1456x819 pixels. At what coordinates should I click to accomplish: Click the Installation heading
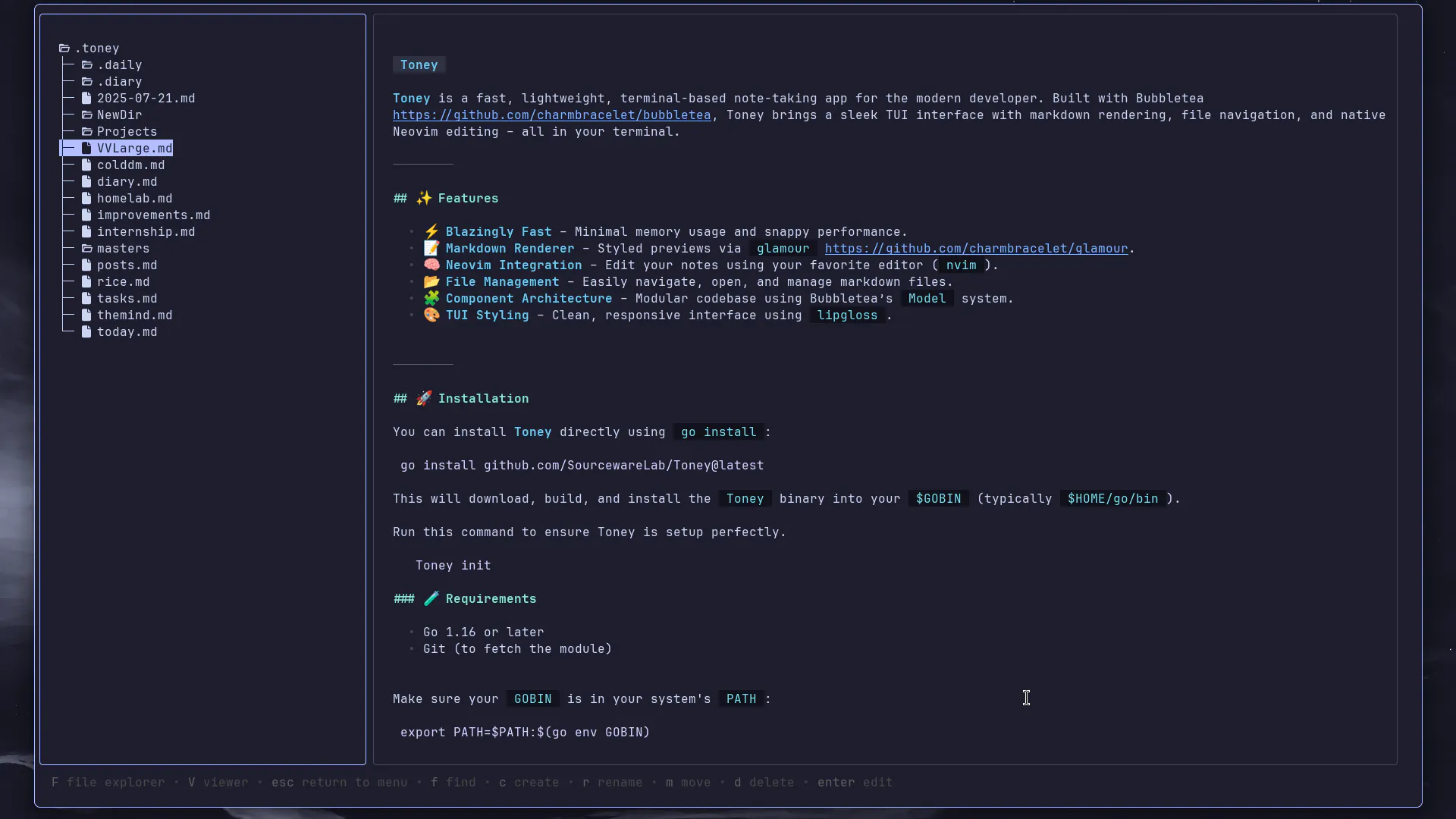461,399
